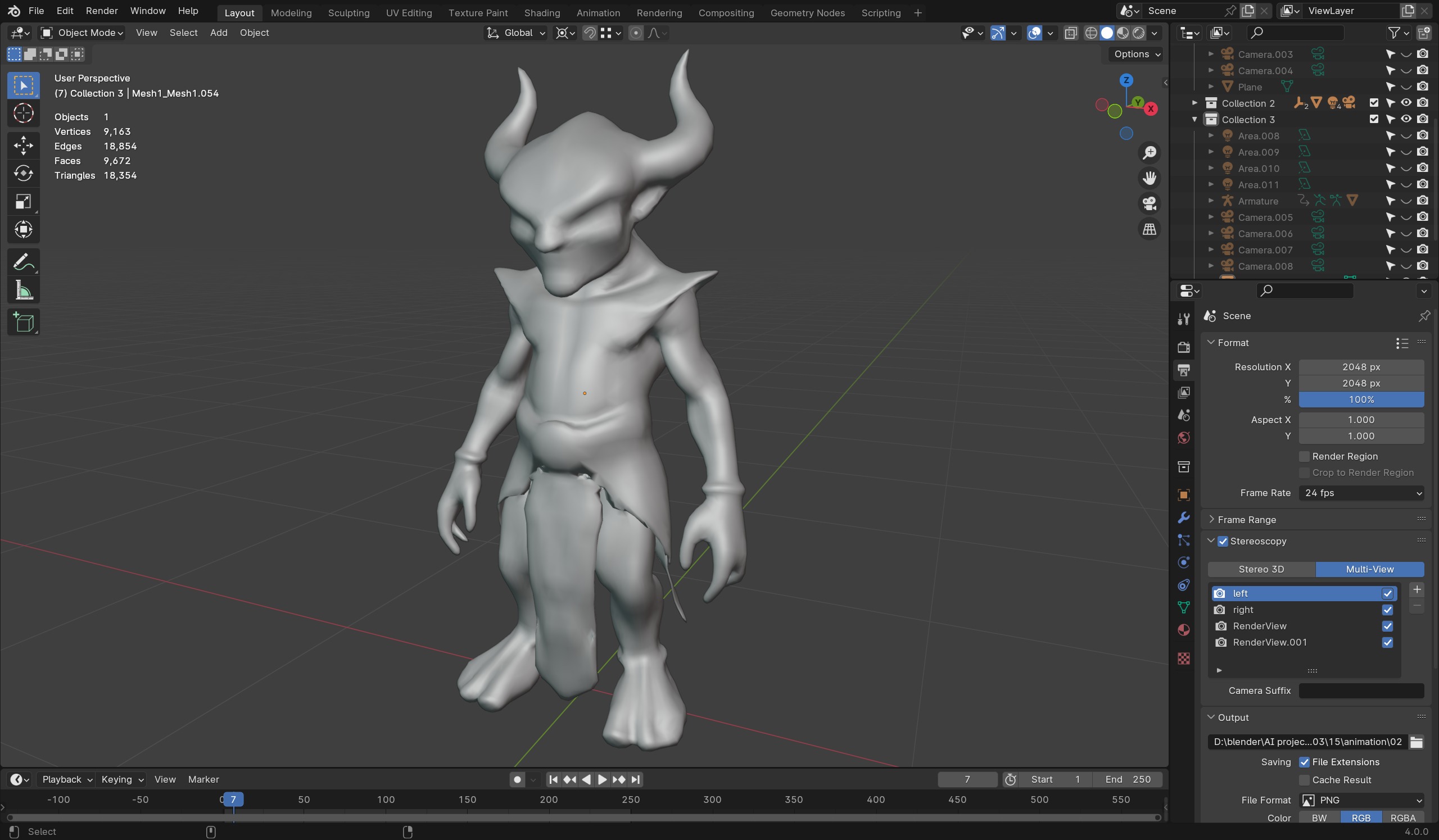1439x840 pixels.
Task: Uncheck the Stereoscopy checkbox
Action: point(1223,541)
